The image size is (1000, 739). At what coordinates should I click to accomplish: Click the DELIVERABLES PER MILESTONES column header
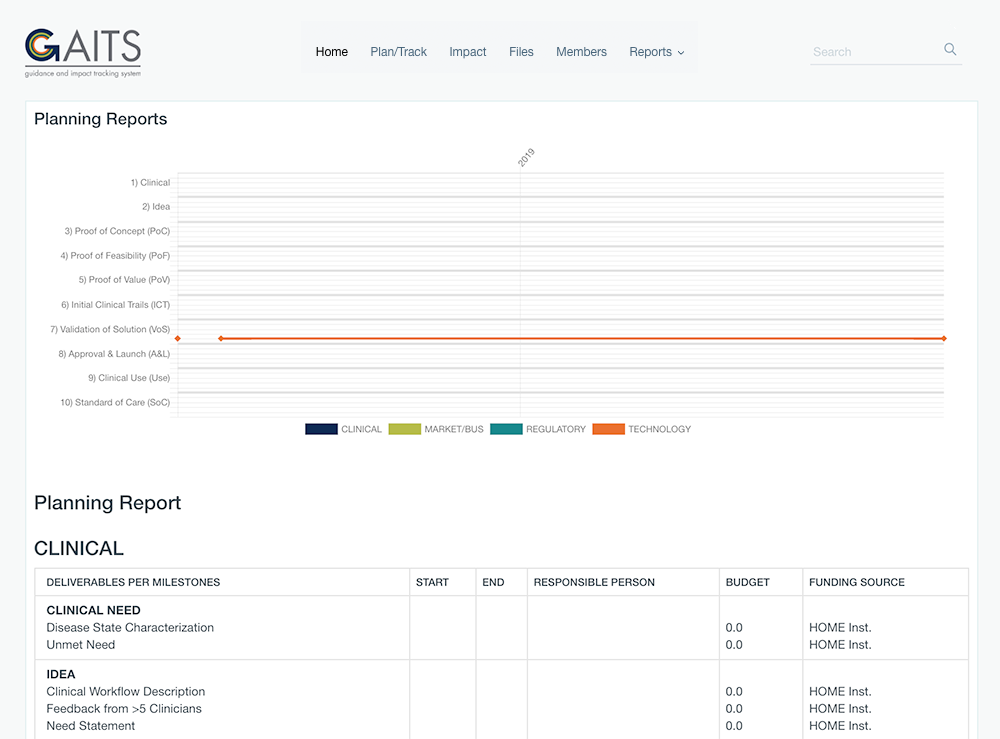133,582
